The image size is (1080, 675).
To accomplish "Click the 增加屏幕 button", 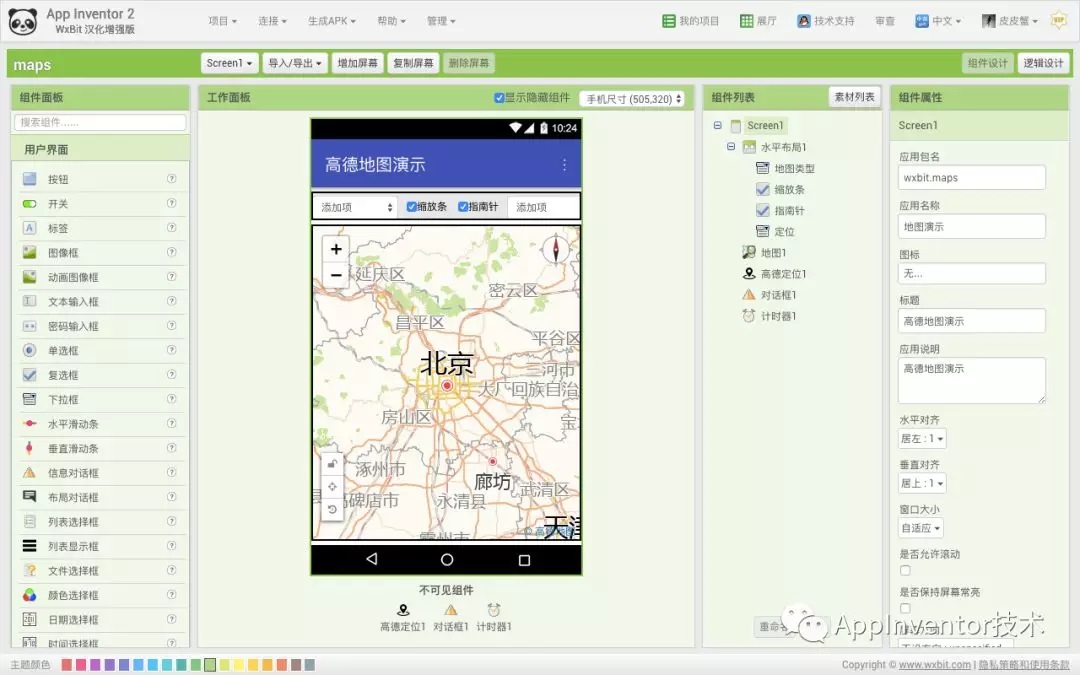I will pyautogui.click(x=357, y=63).
